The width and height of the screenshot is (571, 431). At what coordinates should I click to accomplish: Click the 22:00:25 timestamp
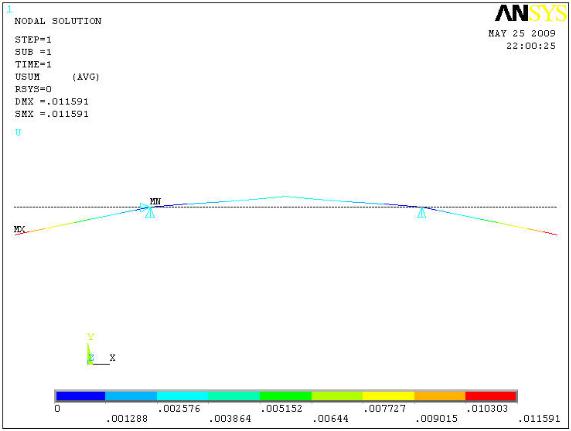click(531, 46)
